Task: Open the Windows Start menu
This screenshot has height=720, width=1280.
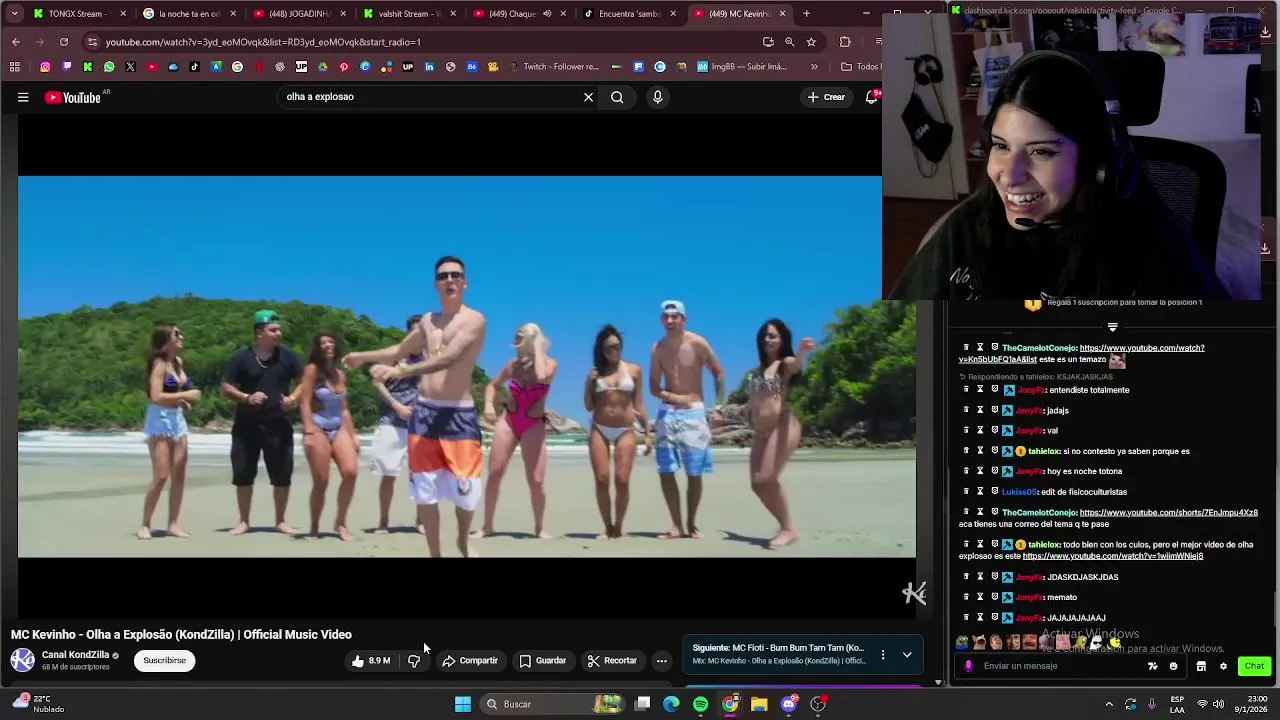Action: 463,704
